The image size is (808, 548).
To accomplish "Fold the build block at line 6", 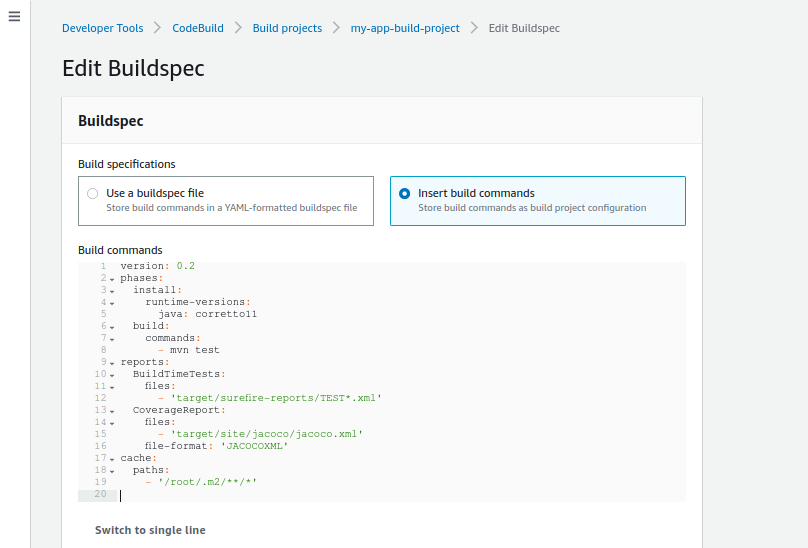I will [x=112, y=327].
